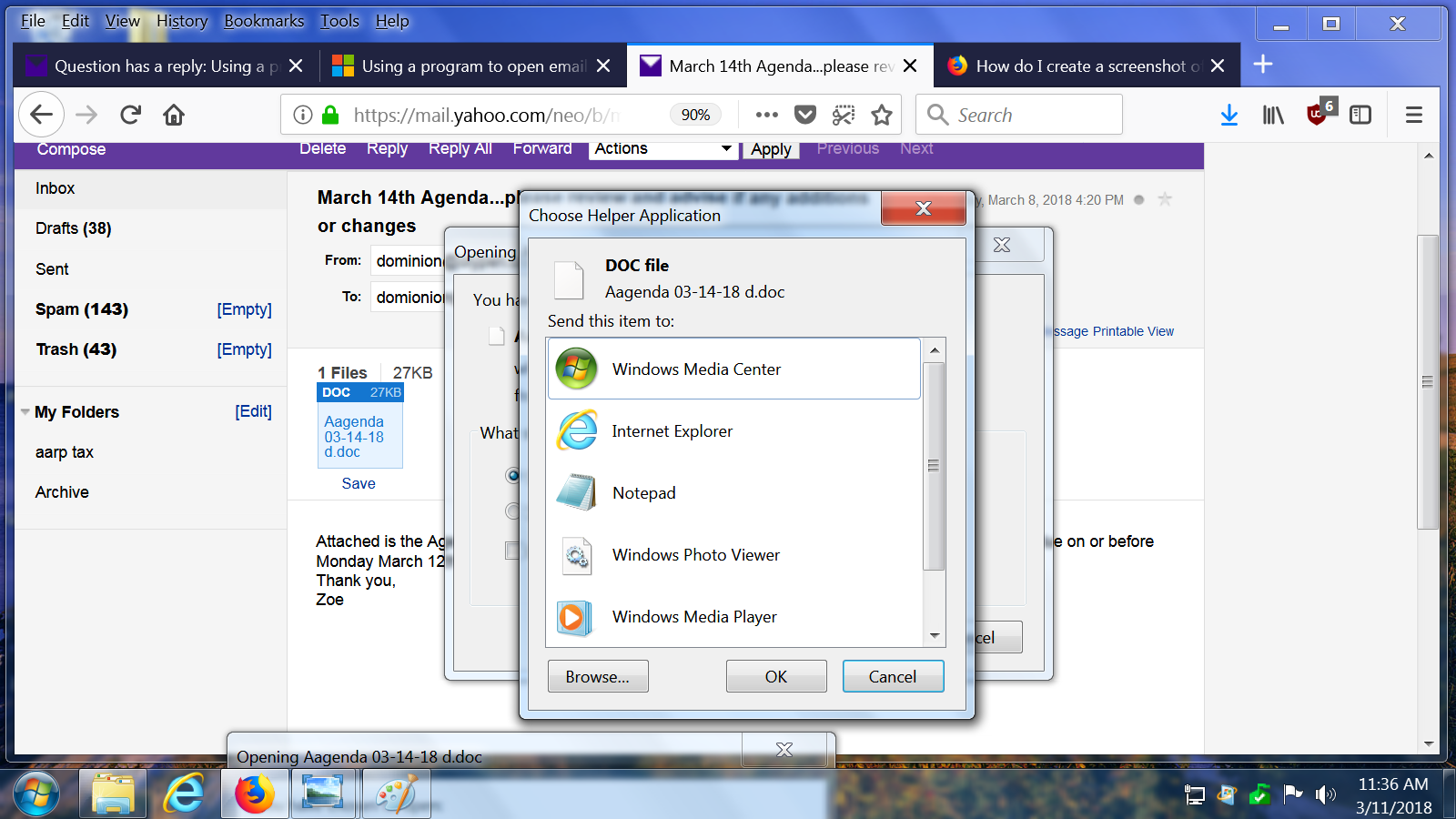1456x819 pixels.
Task: Bookmark this page with the star
Action: pyautogui.click(x=882, y=115)
